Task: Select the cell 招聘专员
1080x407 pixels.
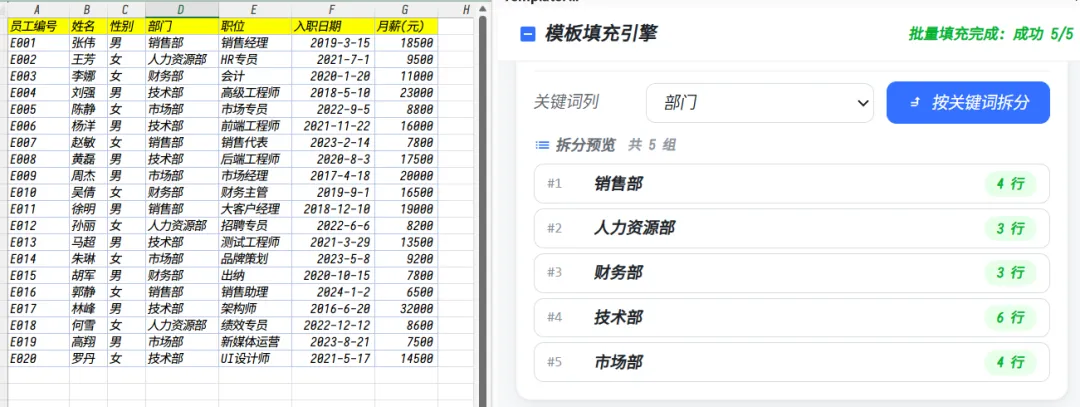Action: pyautogui.click(x=255, y=225)
